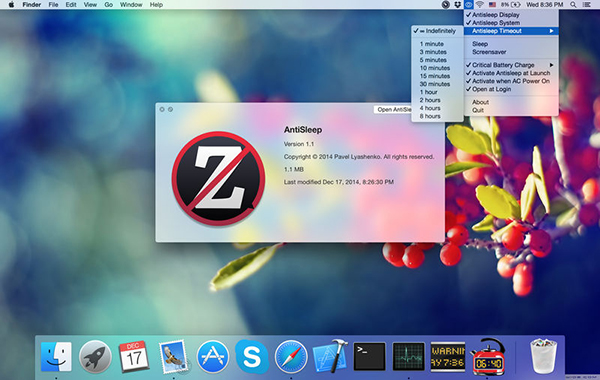This screenshot has width=600, height=380.
Task: Click the red kettle timer dock icon
Action: (x=488, y=356)
